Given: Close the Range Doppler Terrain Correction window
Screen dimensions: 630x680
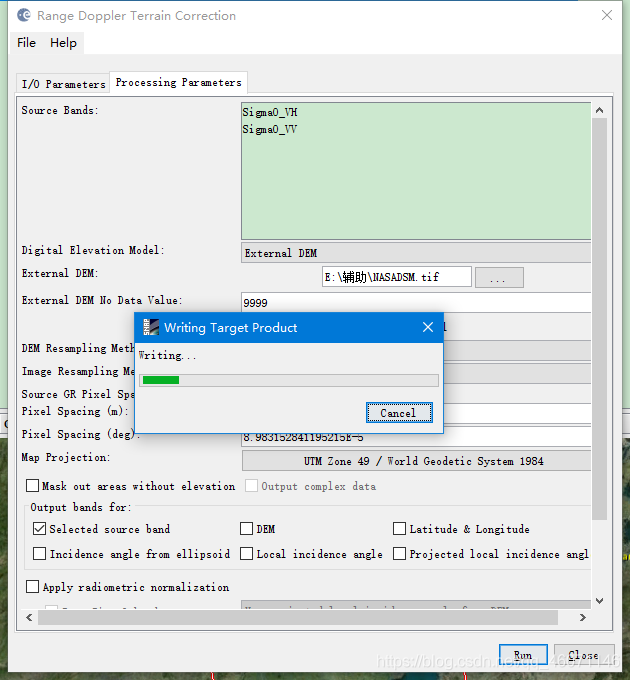Looking at the screenshot, I should click(x=607, y=16).
